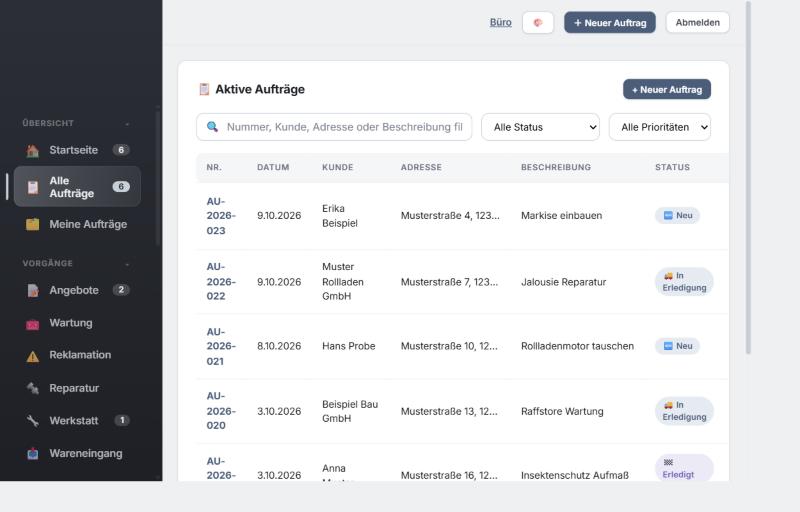Open Wartung in sidebar
The width and height of the screenshot is (800, 512).
[x=78, y=323]
